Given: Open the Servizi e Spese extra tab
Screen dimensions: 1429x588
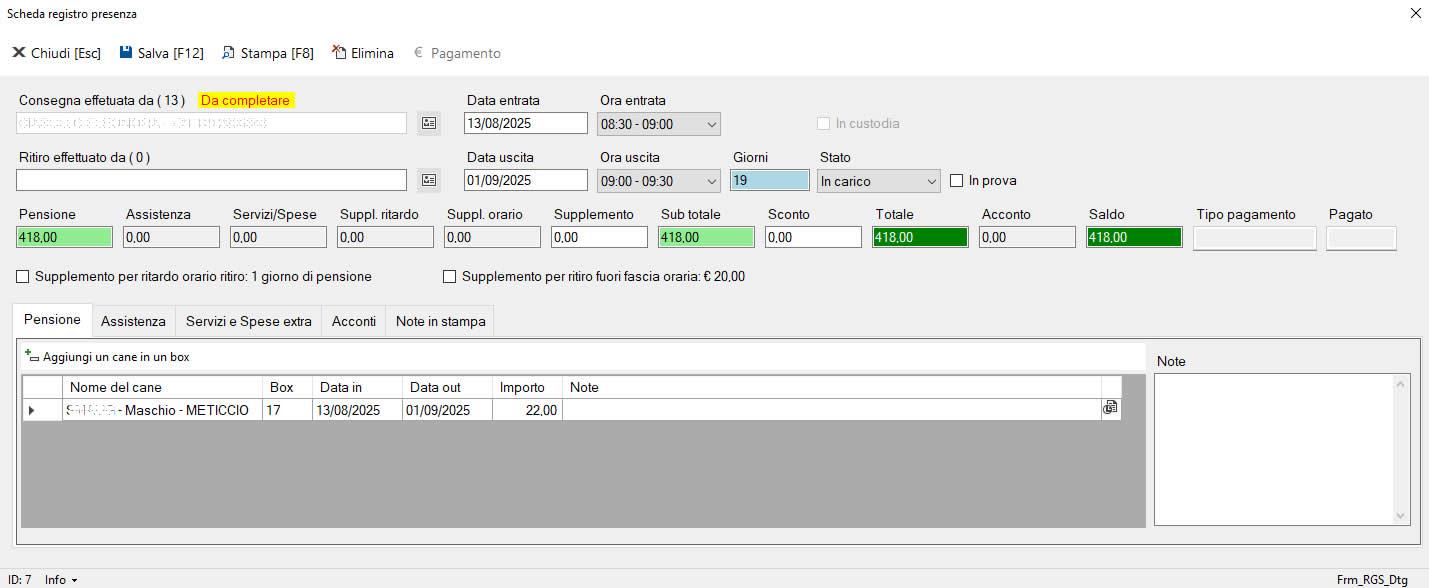Looking at the screenshot, I should point(248,321).
